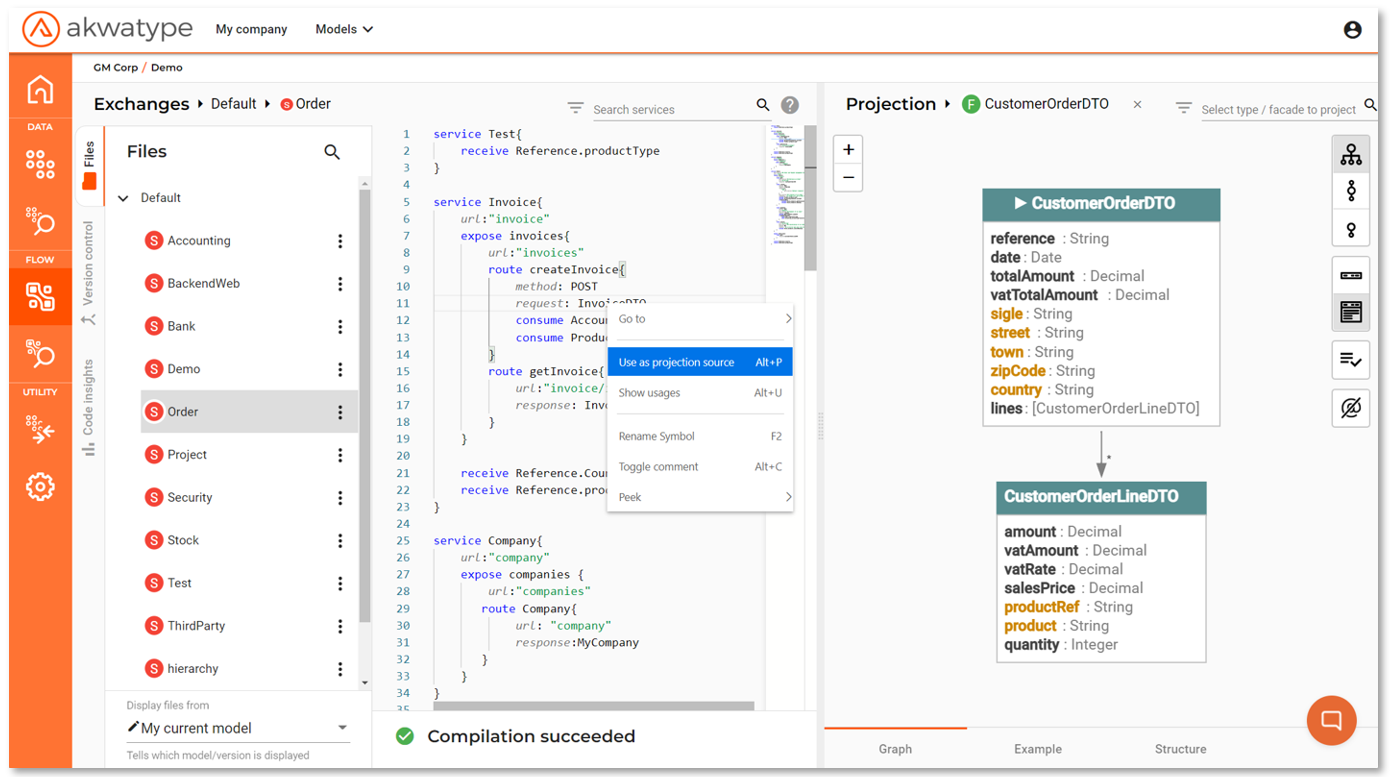Switch to Graph tab
Viewport: 1390px width, 777px height.
tap(895, 748)
